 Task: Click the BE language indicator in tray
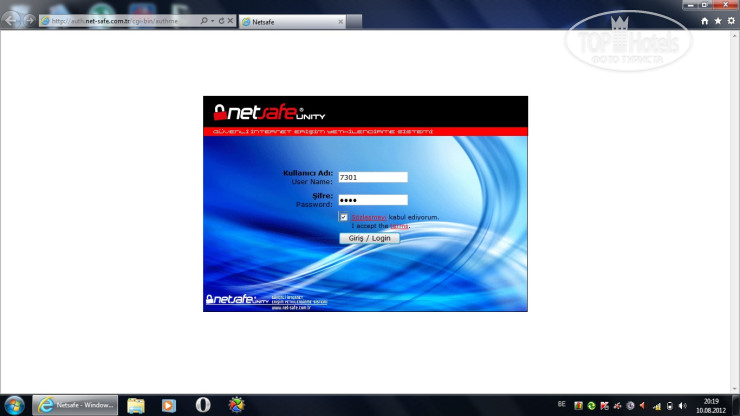click(x=562, y=404)
